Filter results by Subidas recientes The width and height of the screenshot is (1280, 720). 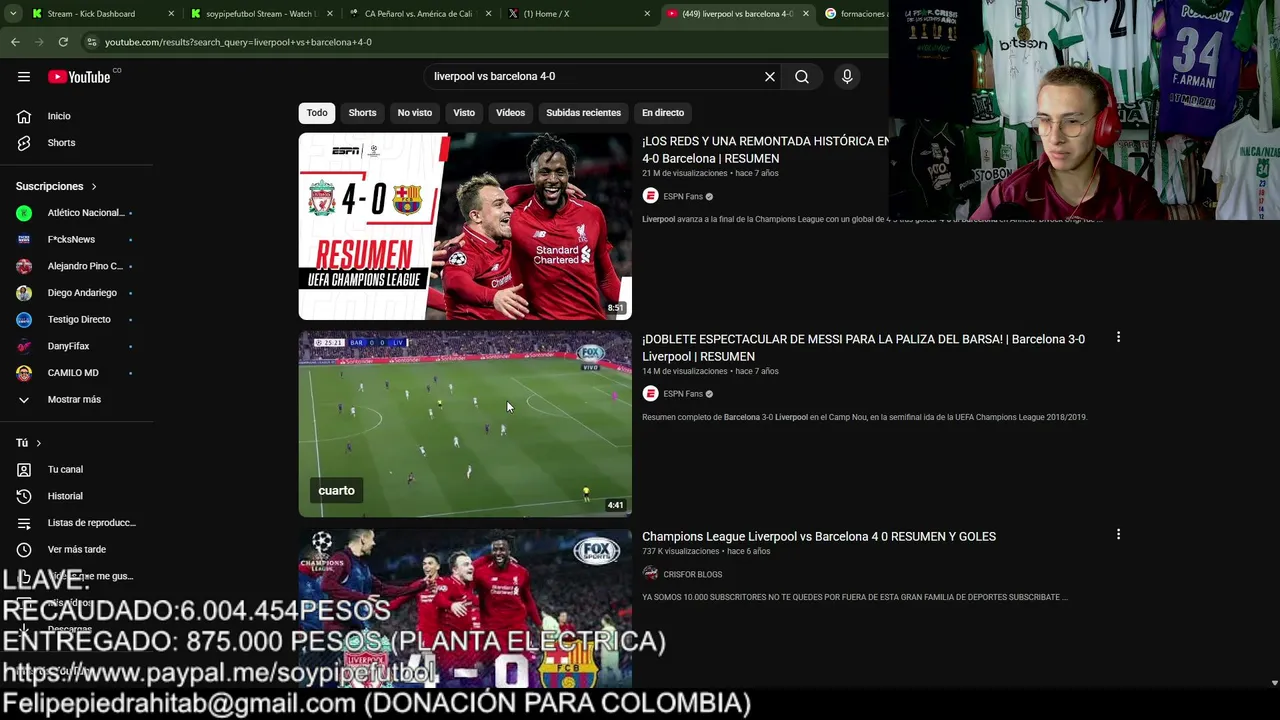pyautogui.click(x=584, y=113)
